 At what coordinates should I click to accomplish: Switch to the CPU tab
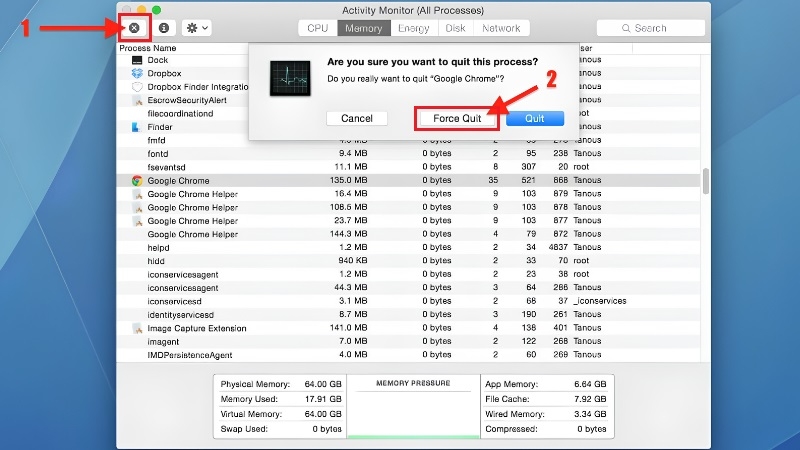coord(317,28)
